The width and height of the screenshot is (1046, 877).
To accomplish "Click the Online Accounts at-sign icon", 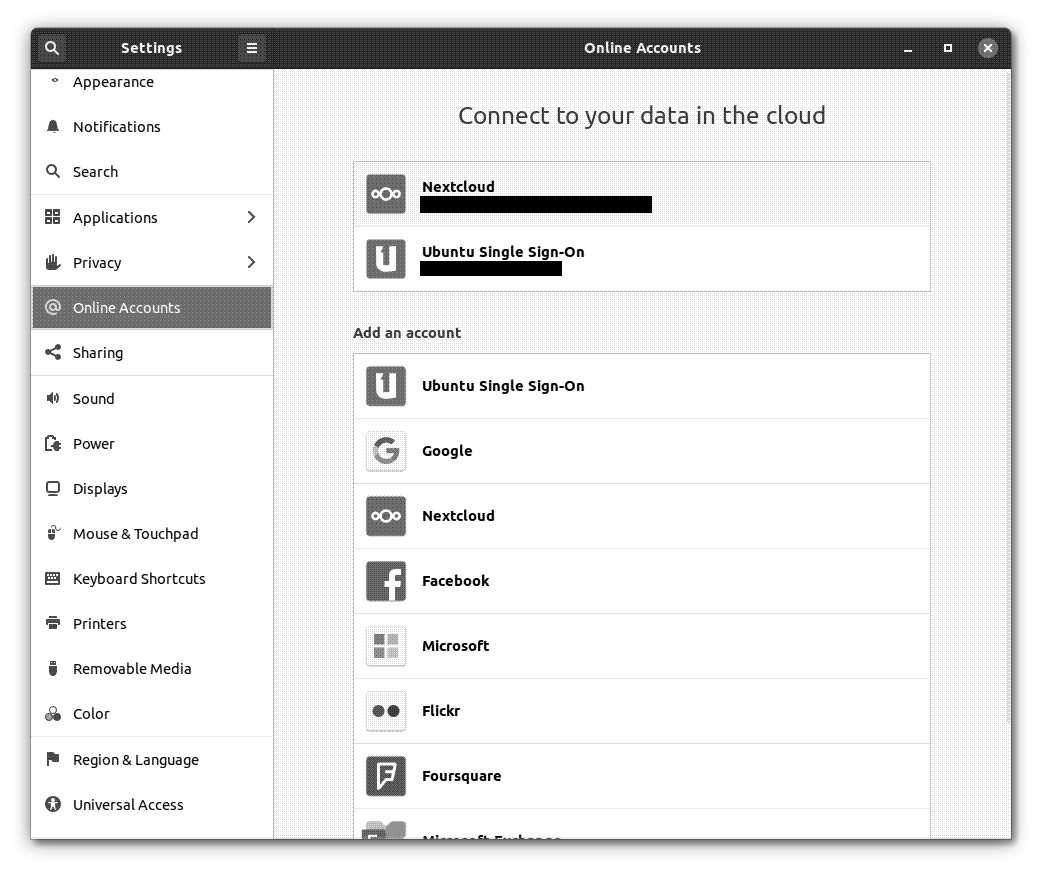I will pos(53,307).
